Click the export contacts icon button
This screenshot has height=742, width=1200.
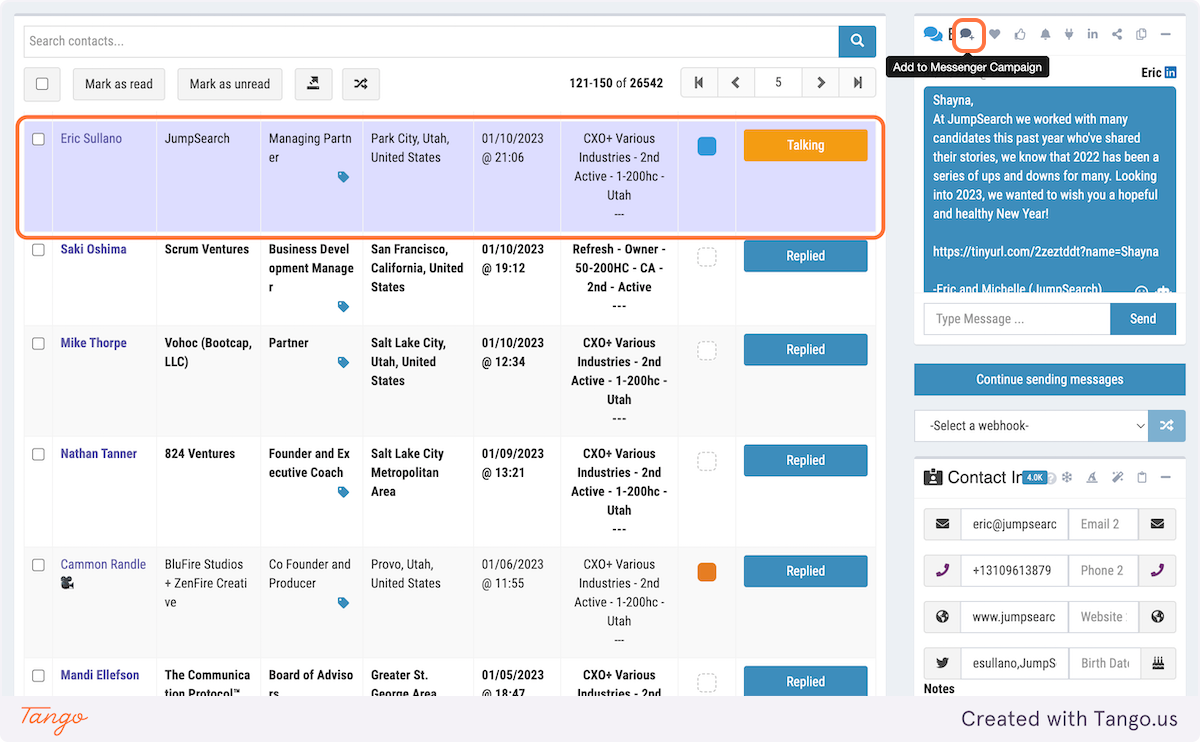(x=313, y=83)
